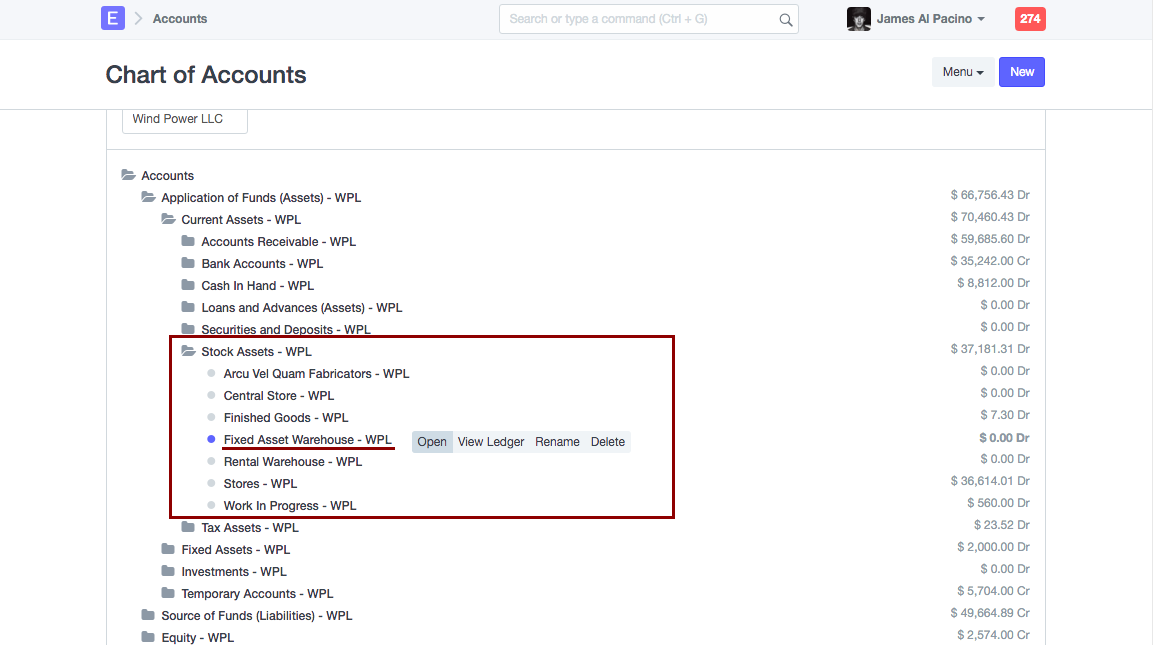Expand the Bank Accounts folder icon
The width and height of the screenshot is (1153, 645).
(x=188, y=263)
